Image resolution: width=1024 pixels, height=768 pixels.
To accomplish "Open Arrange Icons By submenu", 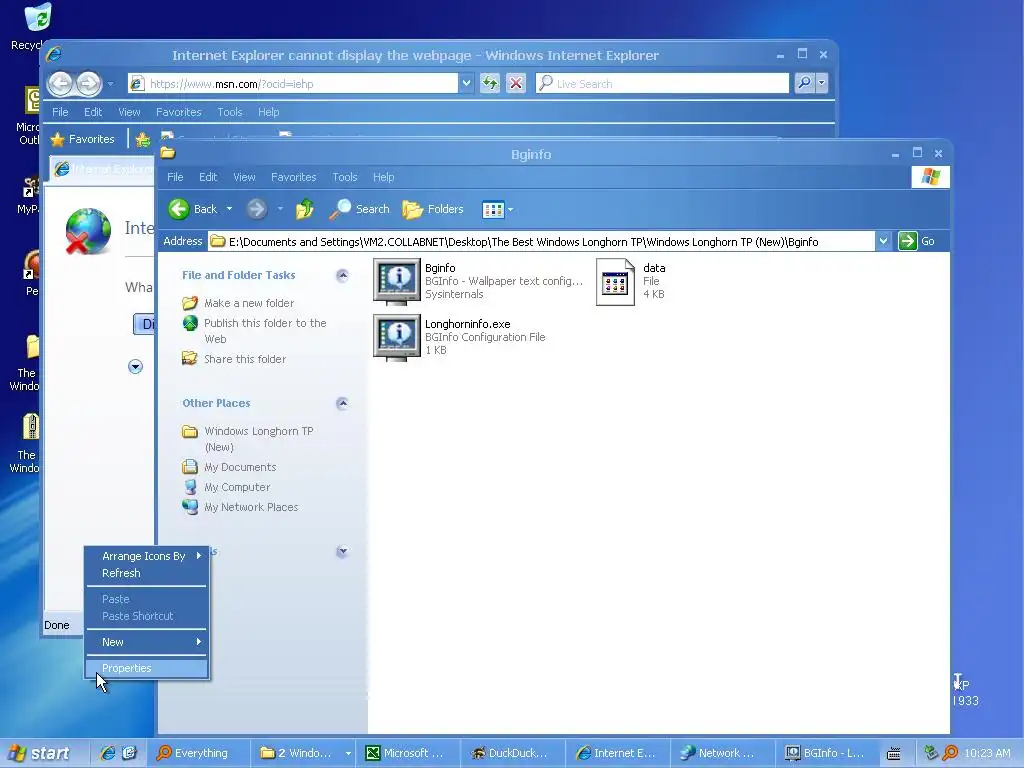I will (x=147, y=556).
